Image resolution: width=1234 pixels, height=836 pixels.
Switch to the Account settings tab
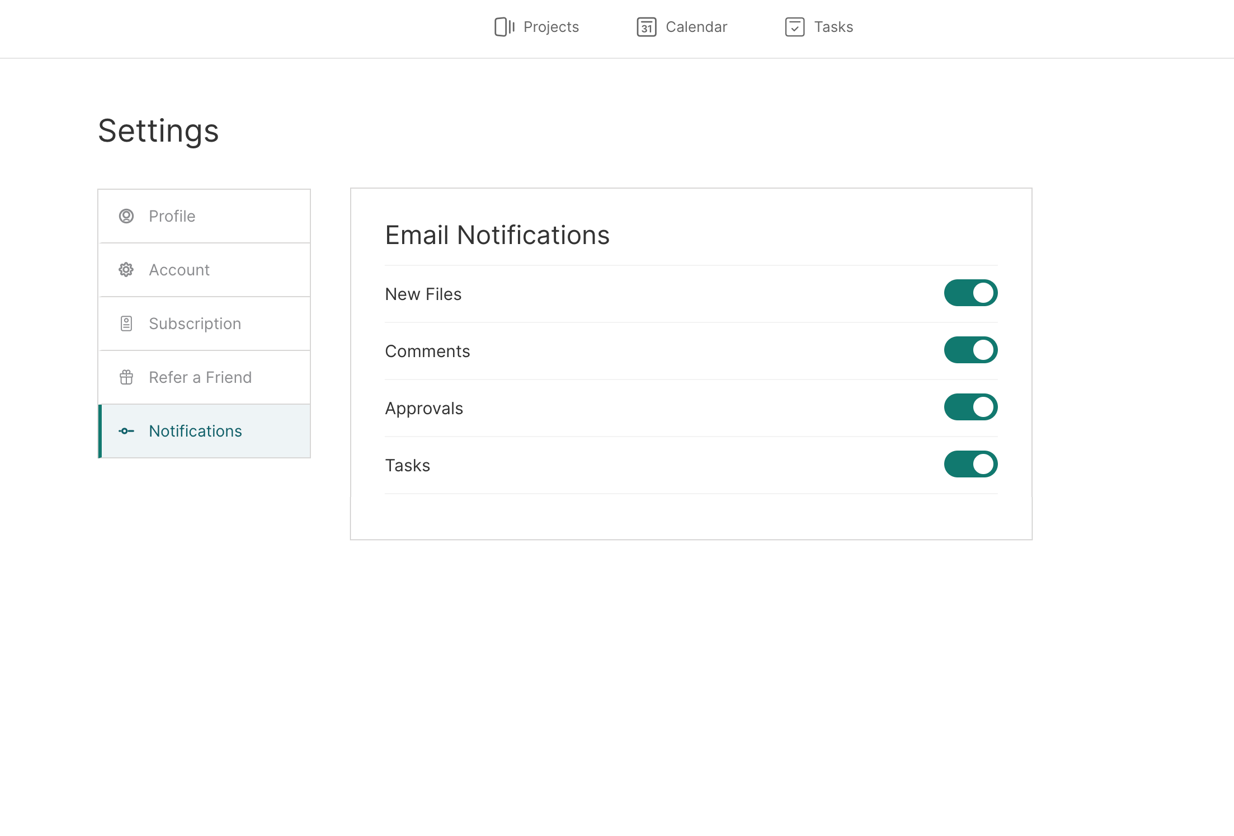click(x=179, y=270)
